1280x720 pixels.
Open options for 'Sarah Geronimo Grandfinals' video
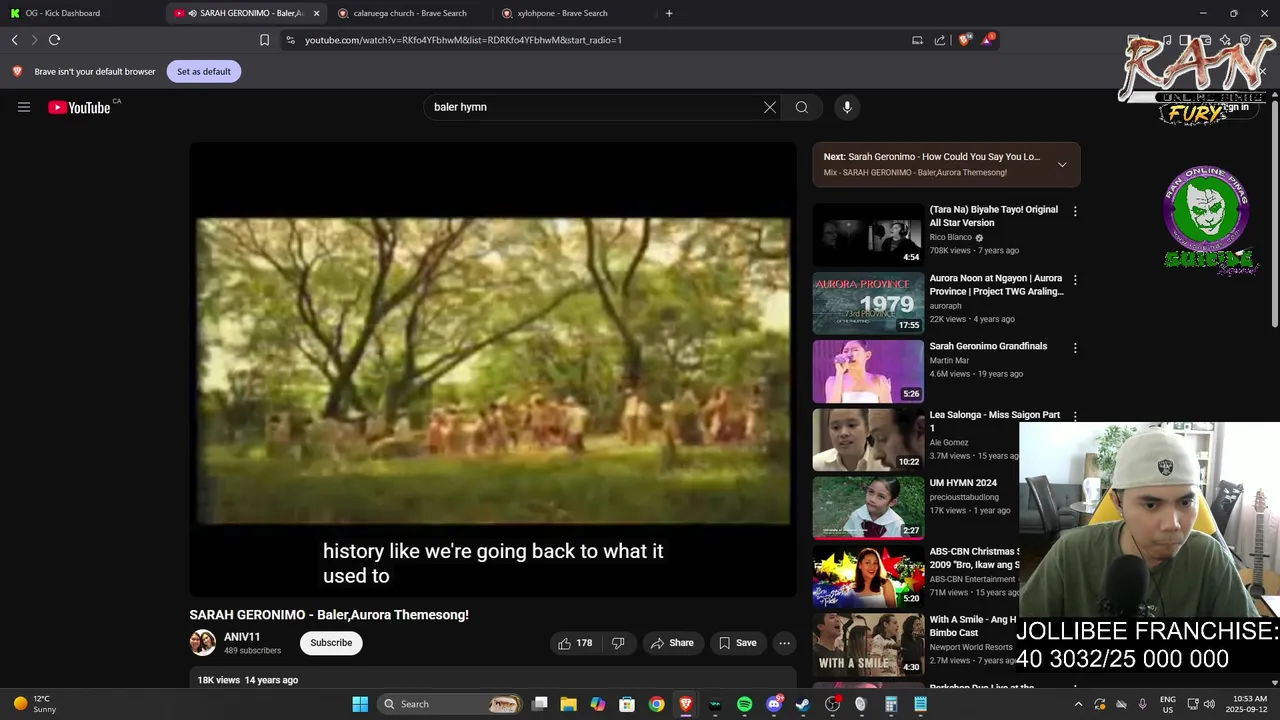[1075, 348]
